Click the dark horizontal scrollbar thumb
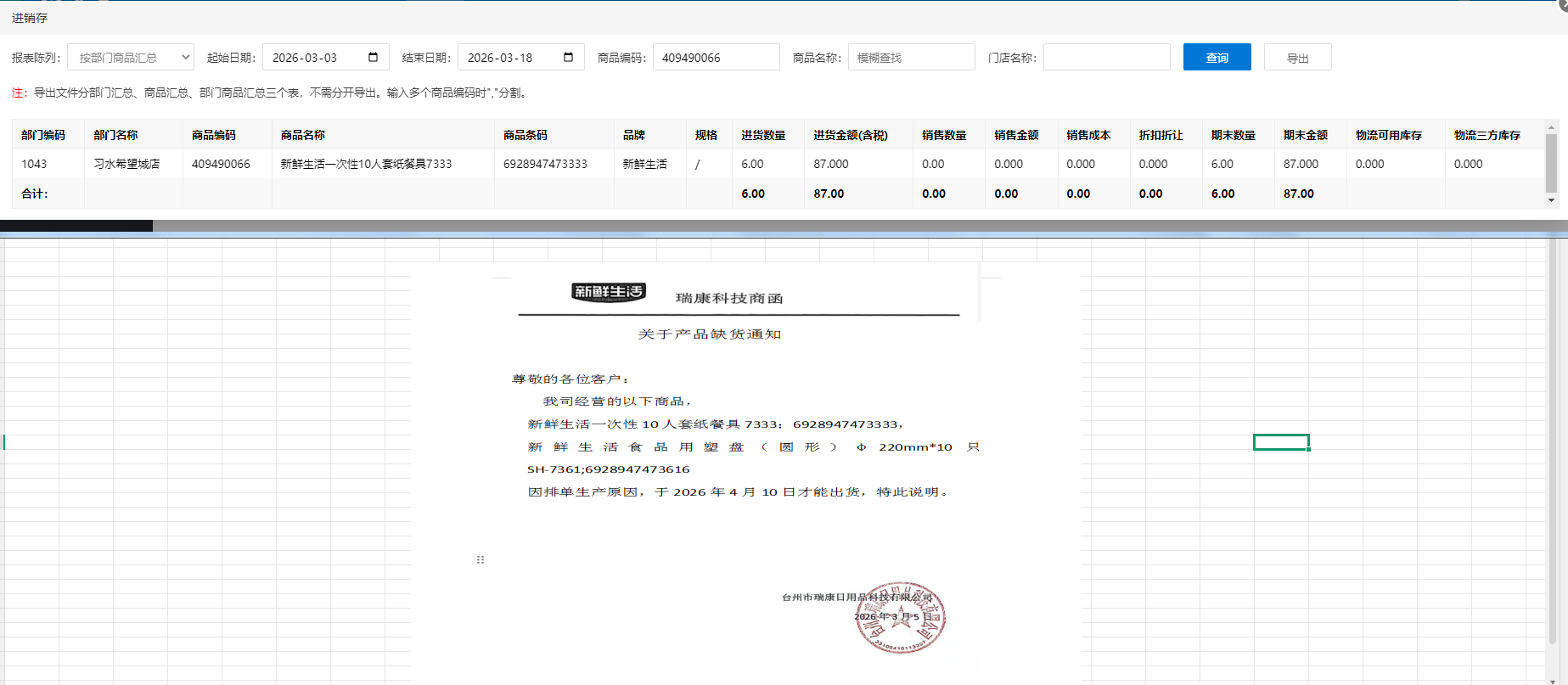1568x685 pixels. (76, 226)
